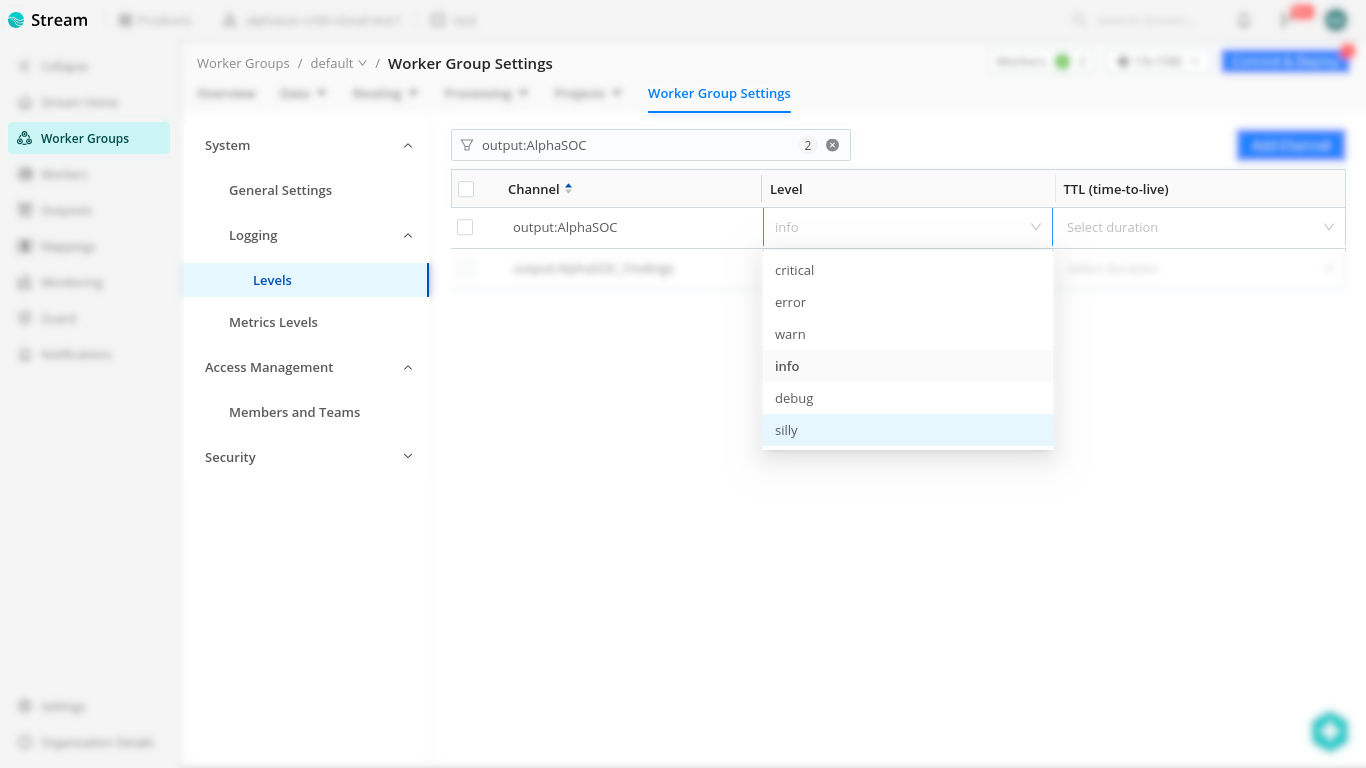Expand the Security section

click(x=407, y=456)
